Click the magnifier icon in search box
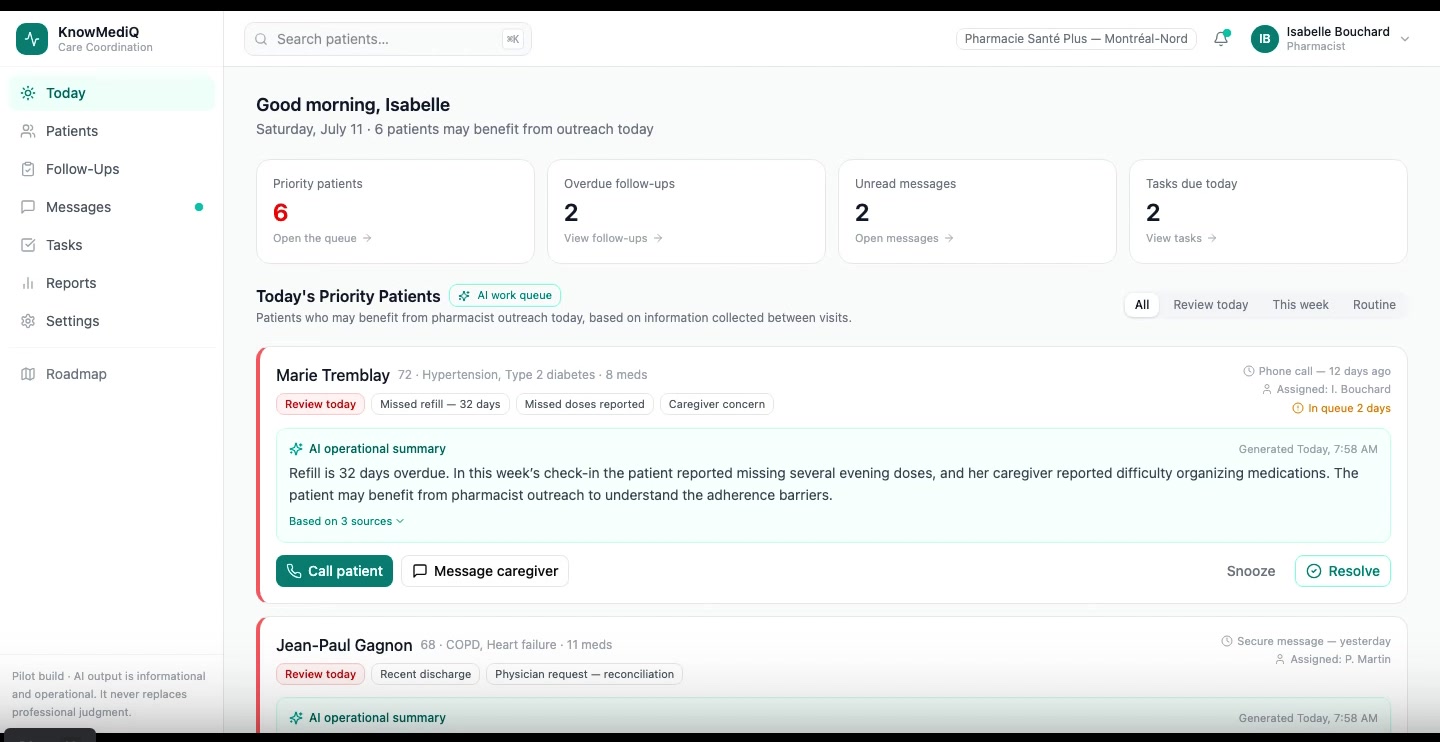The image size is (1440, 742). click(261, 39)
